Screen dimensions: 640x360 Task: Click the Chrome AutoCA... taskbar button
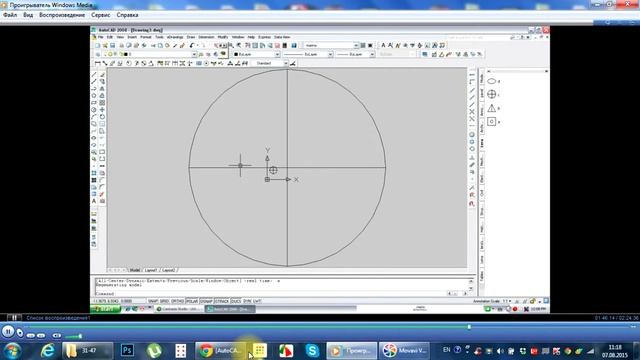coord(221,351)
